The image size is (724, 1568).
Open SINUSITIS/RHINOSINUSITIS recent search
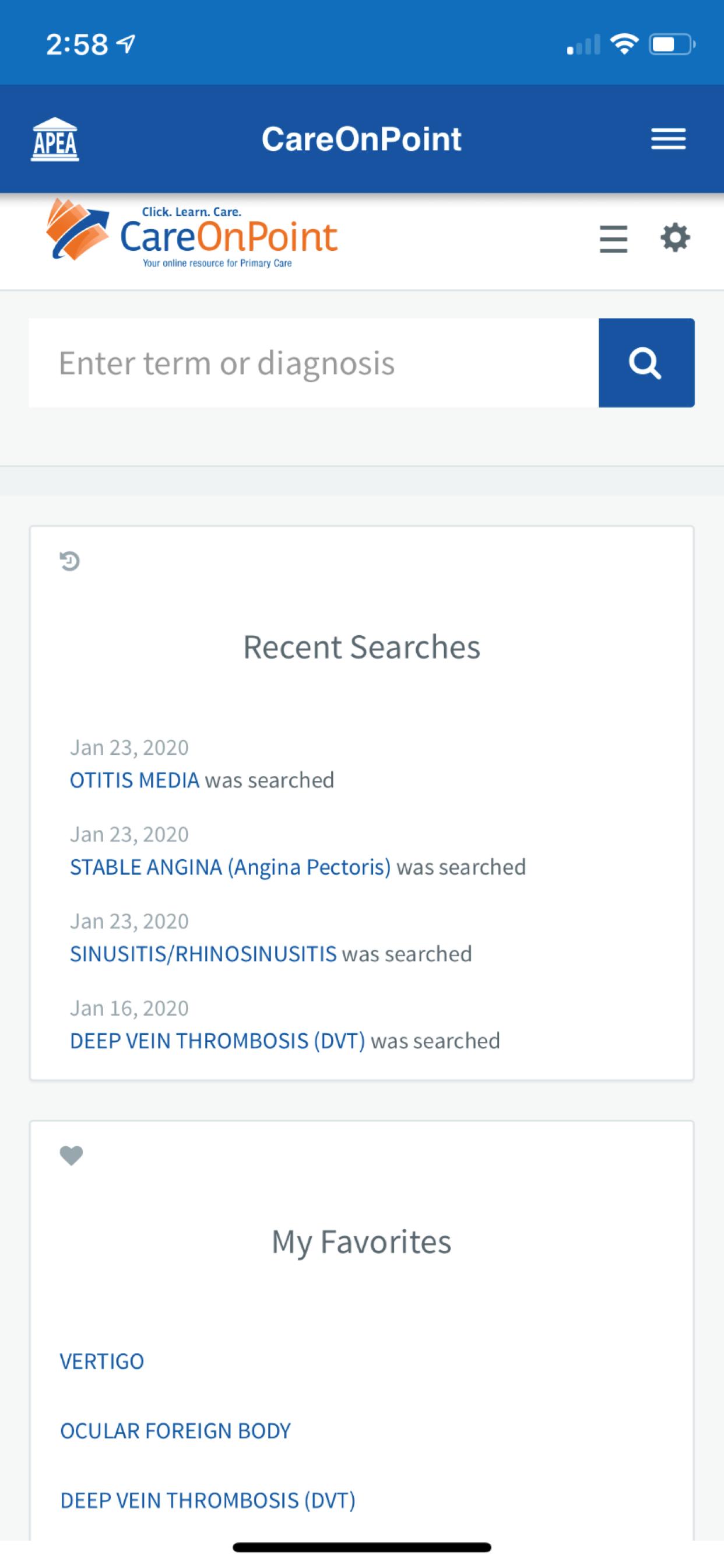coord(203,954)
